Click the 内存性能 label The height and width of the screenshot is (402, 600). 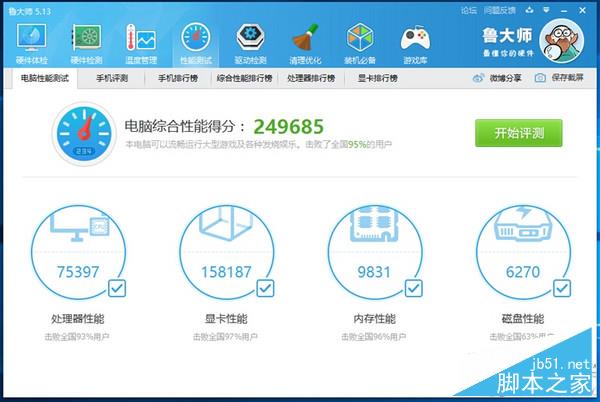375,319
